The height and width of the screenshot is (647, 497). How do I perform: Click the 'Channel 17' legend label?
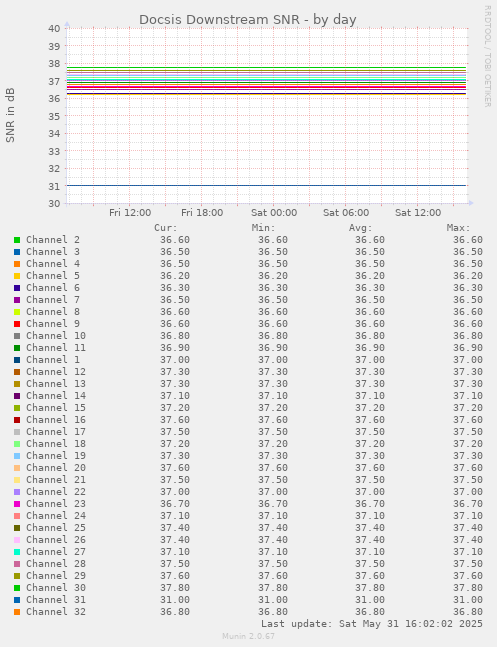coord(56,432)
